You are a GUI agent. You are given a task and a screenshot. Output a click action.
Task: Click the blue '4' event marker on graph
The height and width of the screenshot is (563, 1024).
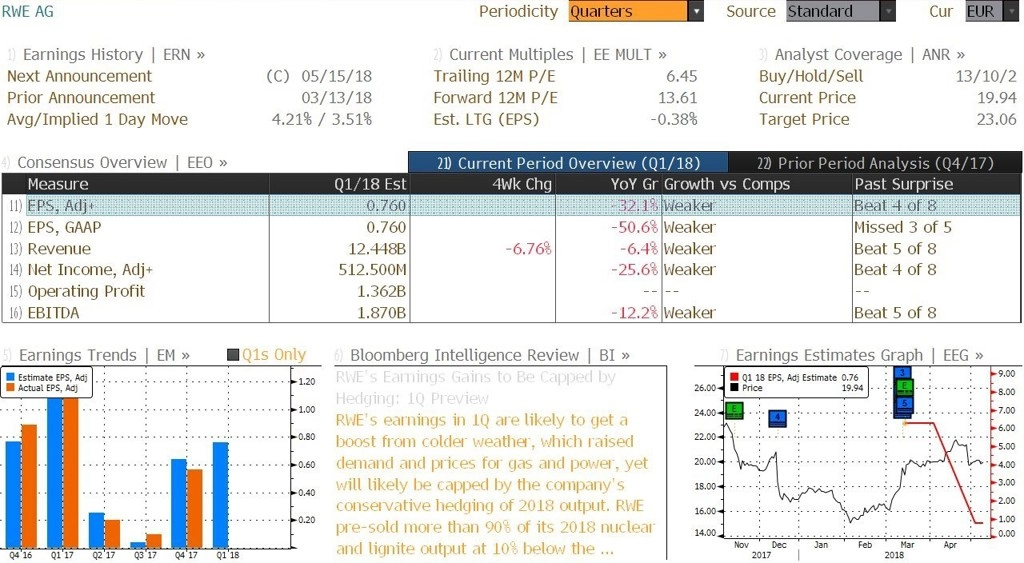(x=777, y=418)
